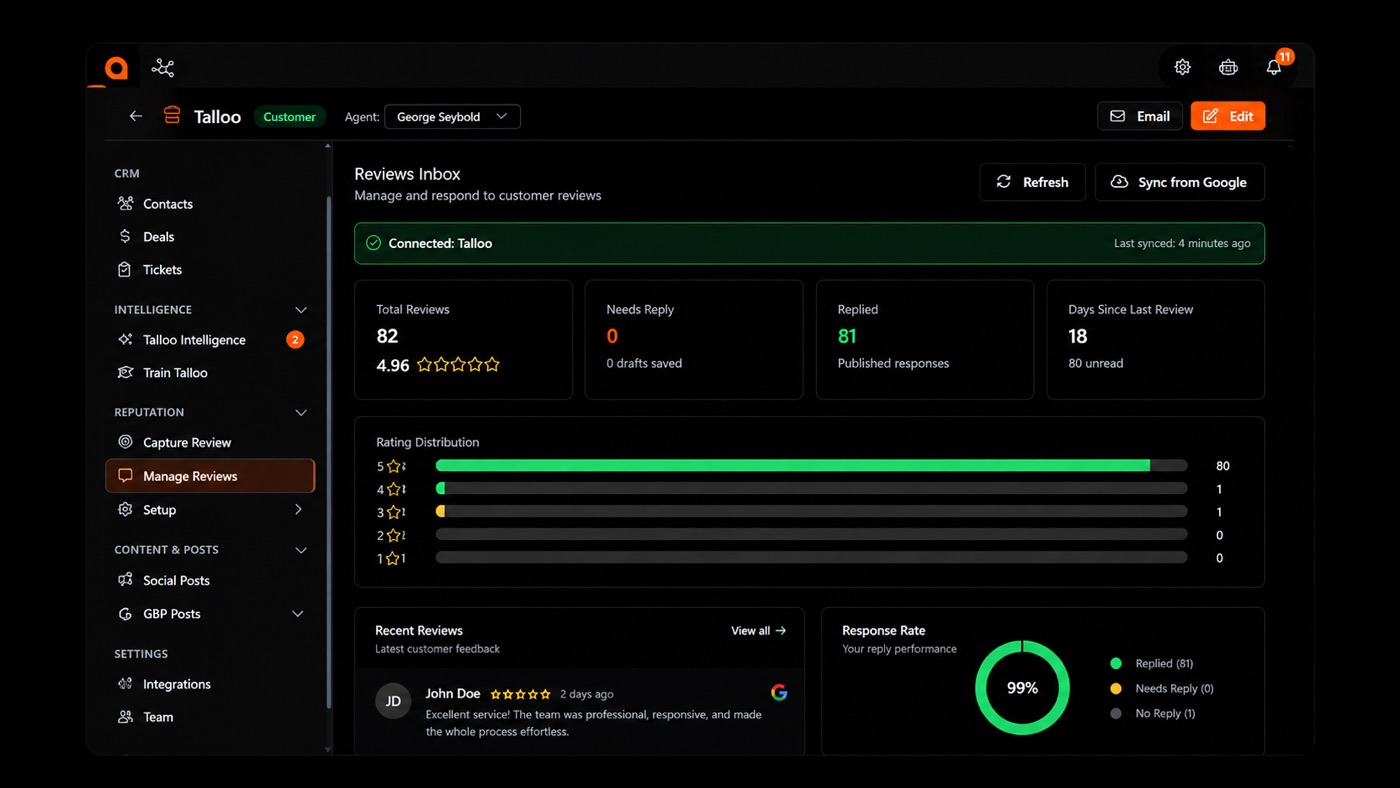
Task: Click the 2 badge on Talloo Intelligence
Action: (x=295, y=340)
